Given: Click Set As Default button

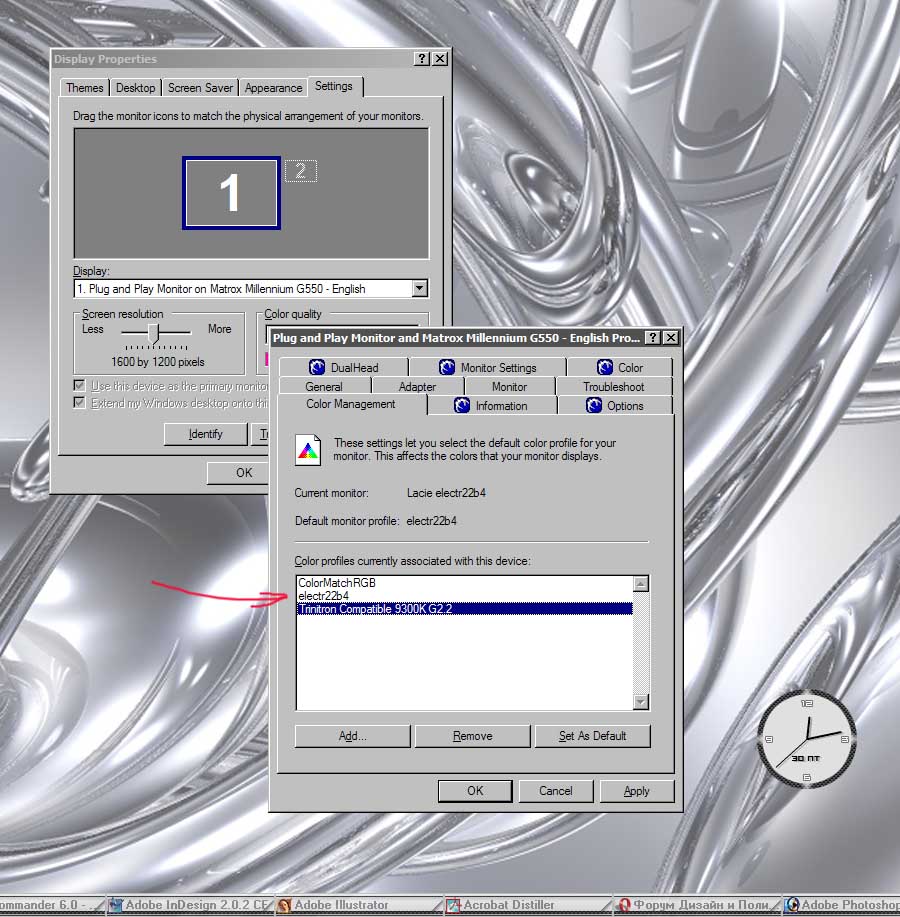Looking at the screenshot, I should [x=592, y=736].
